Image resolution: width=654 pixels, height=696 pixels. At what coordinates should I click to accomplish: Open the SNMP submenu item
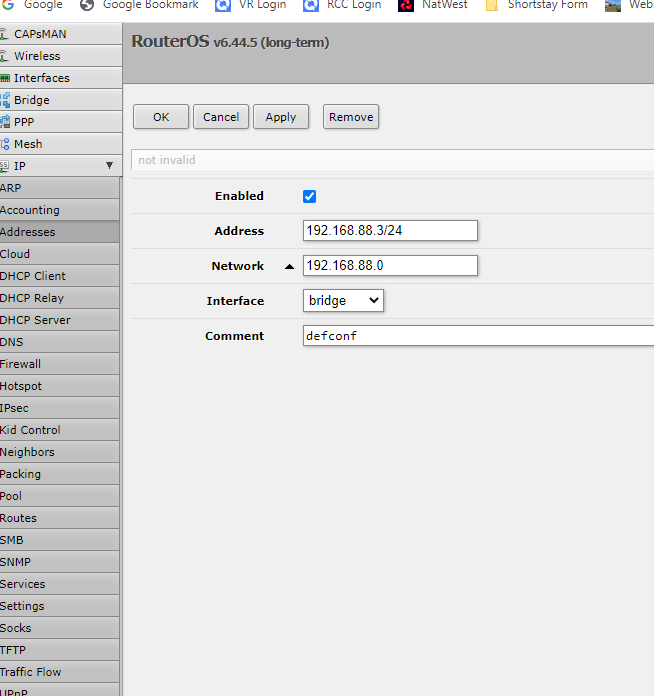[59, 562]
